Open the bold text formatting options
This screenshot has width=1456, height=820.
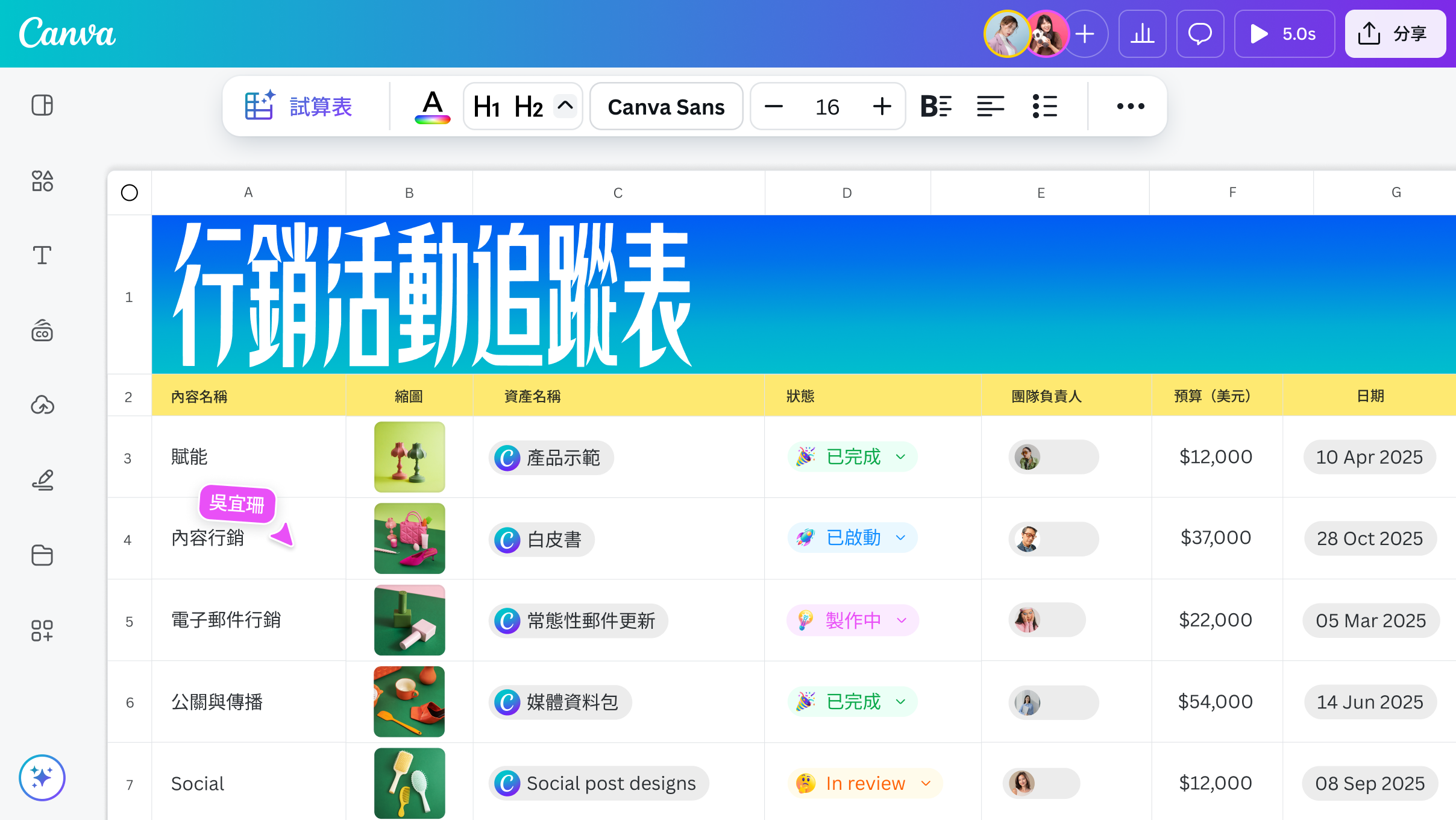936,107
